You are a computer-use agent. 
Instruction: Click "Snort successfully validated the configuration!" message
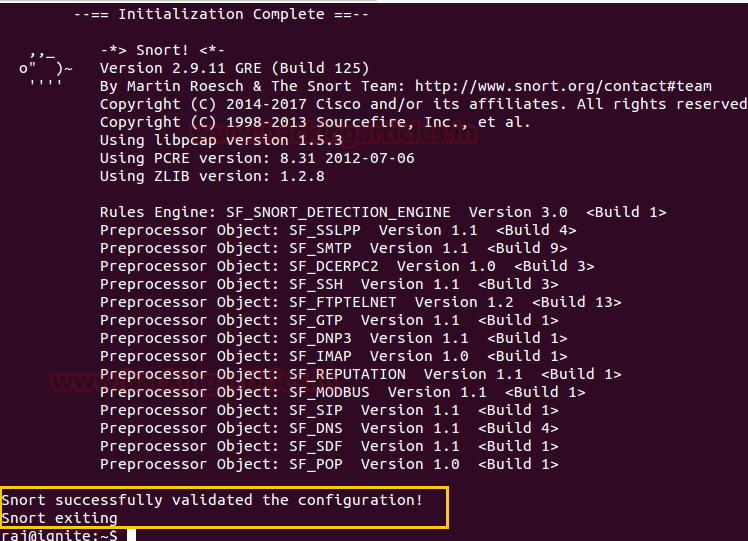[212, 499]
